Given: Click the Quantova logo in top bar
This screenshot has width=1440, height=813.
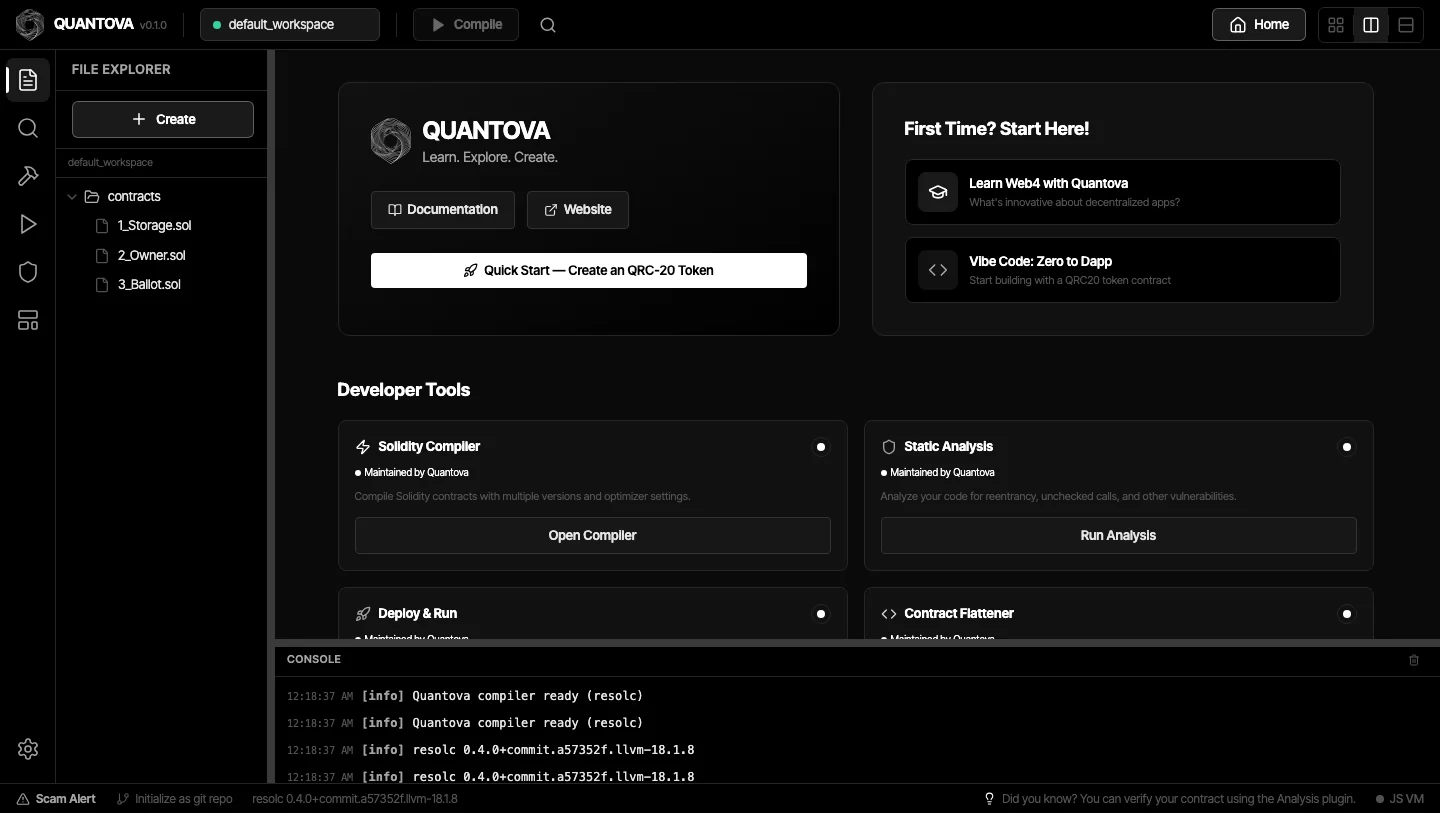Looking at the screenshot, I should click(x=30, y=25).
